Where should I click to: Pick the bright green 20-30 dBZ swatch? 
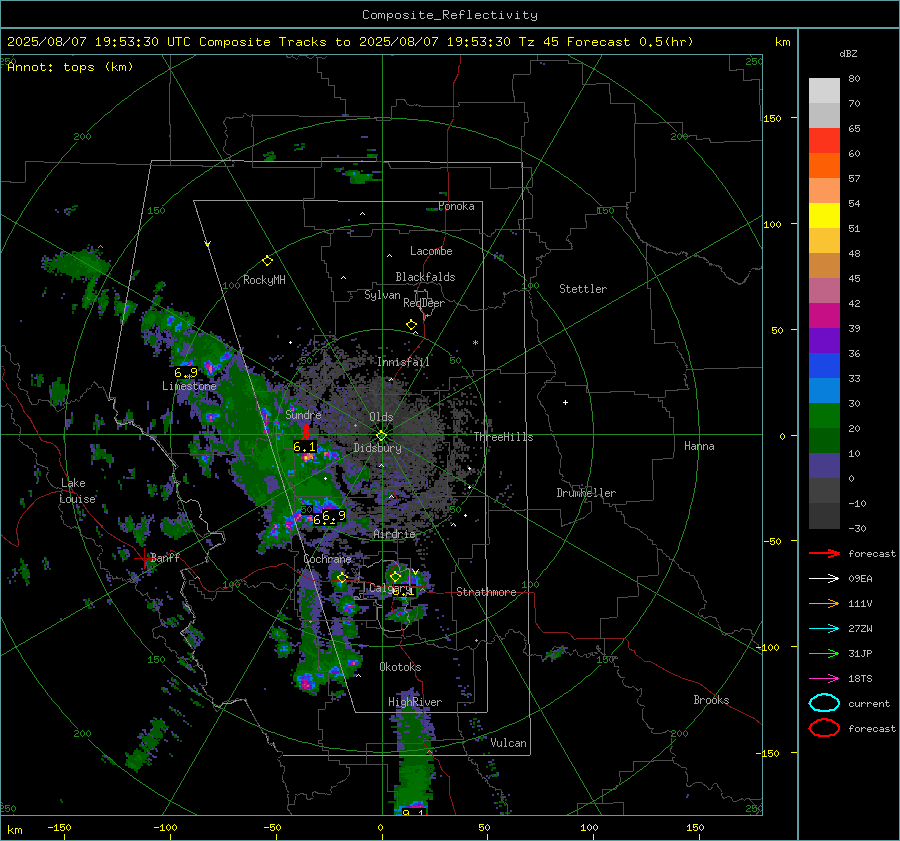(824, 416)
